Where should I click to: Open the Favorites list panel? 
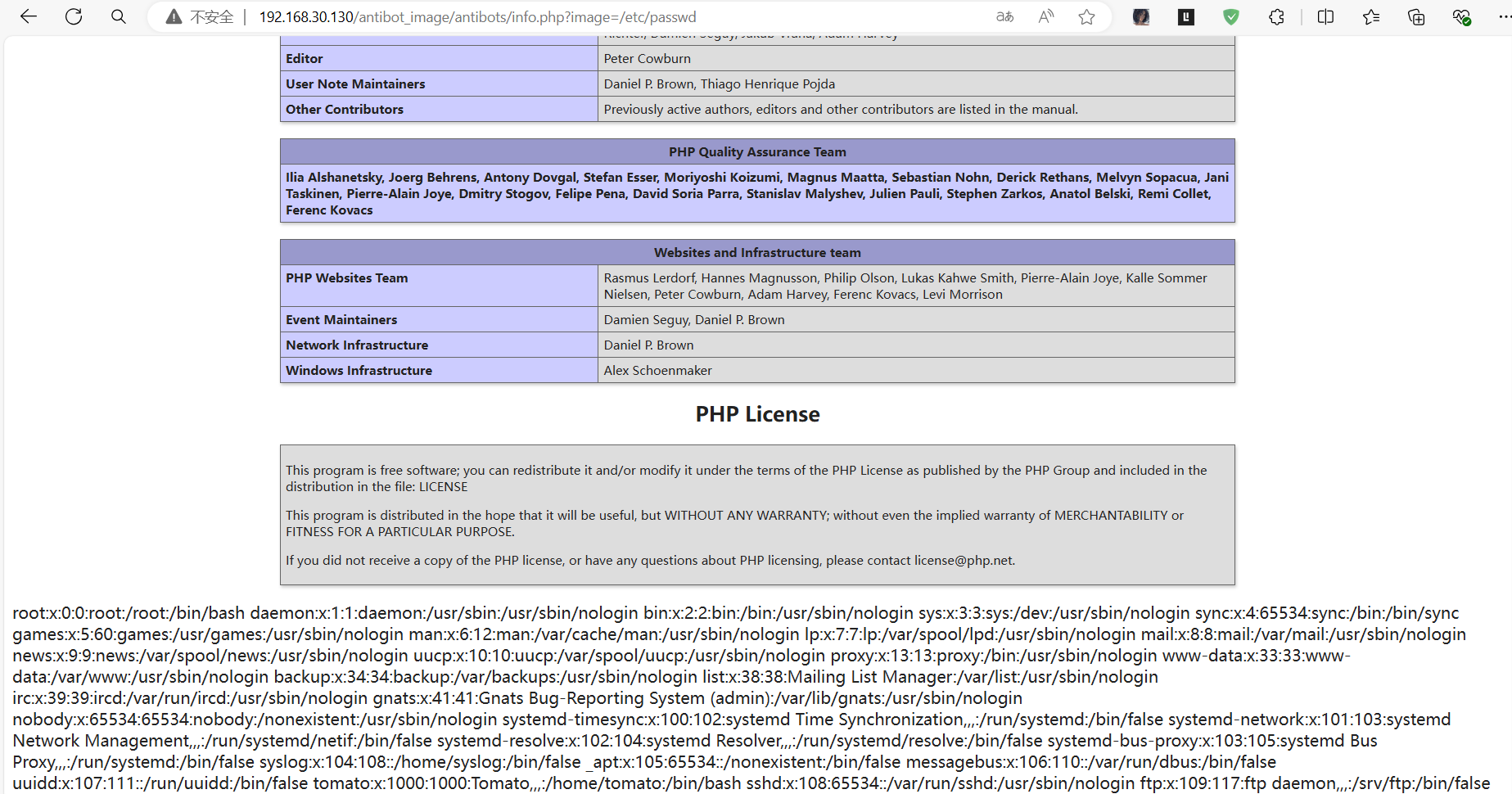1371,16
